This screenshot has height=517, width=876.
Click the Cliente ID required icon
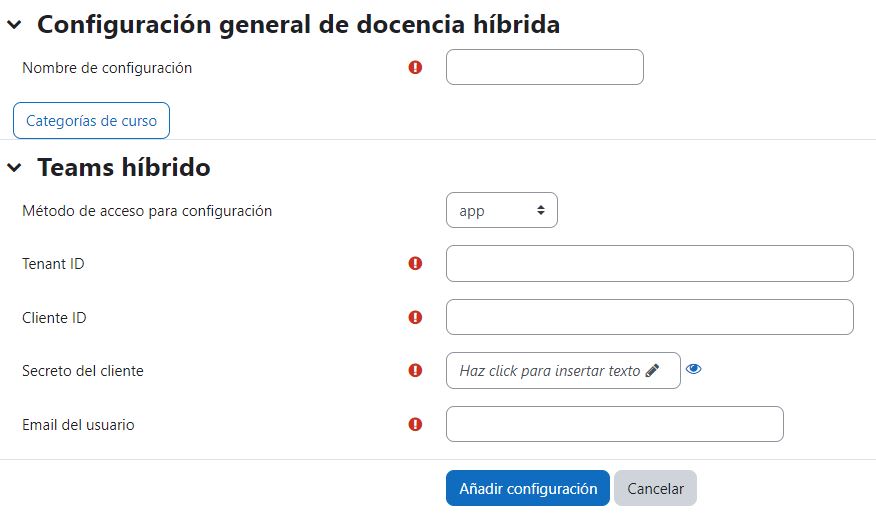point(415,317)
